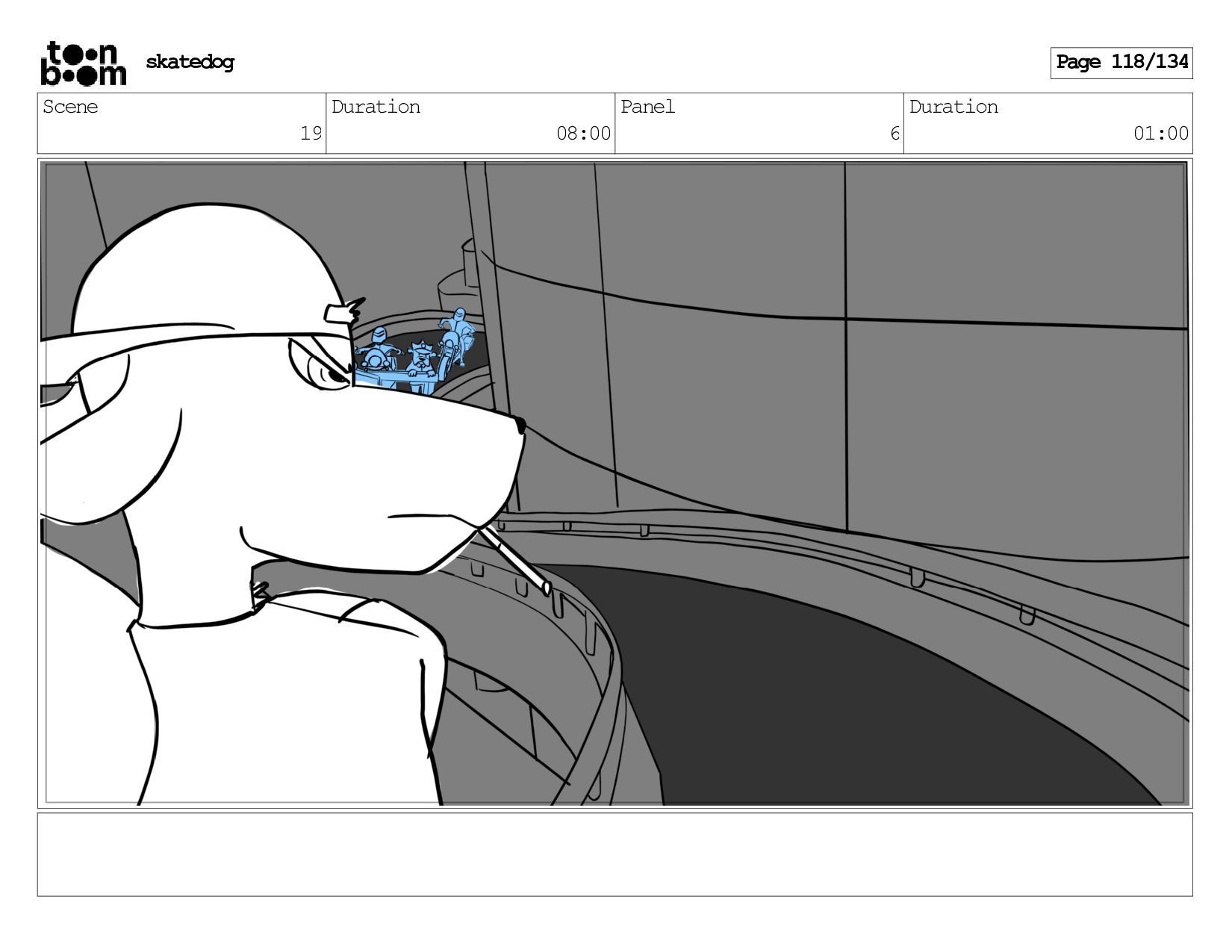Viewport: 1232px width, 952px height.
Task: Click the panel duration value '01:00'
Action: pos(1160,134)
